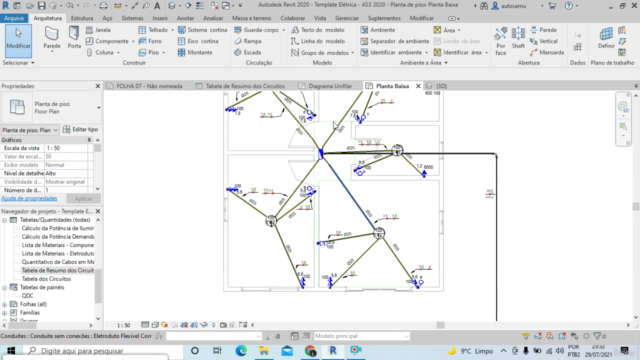Toggle the reveal hidden elements lightbulb
The image size is (640, 360).
click(x=213, y=325)
